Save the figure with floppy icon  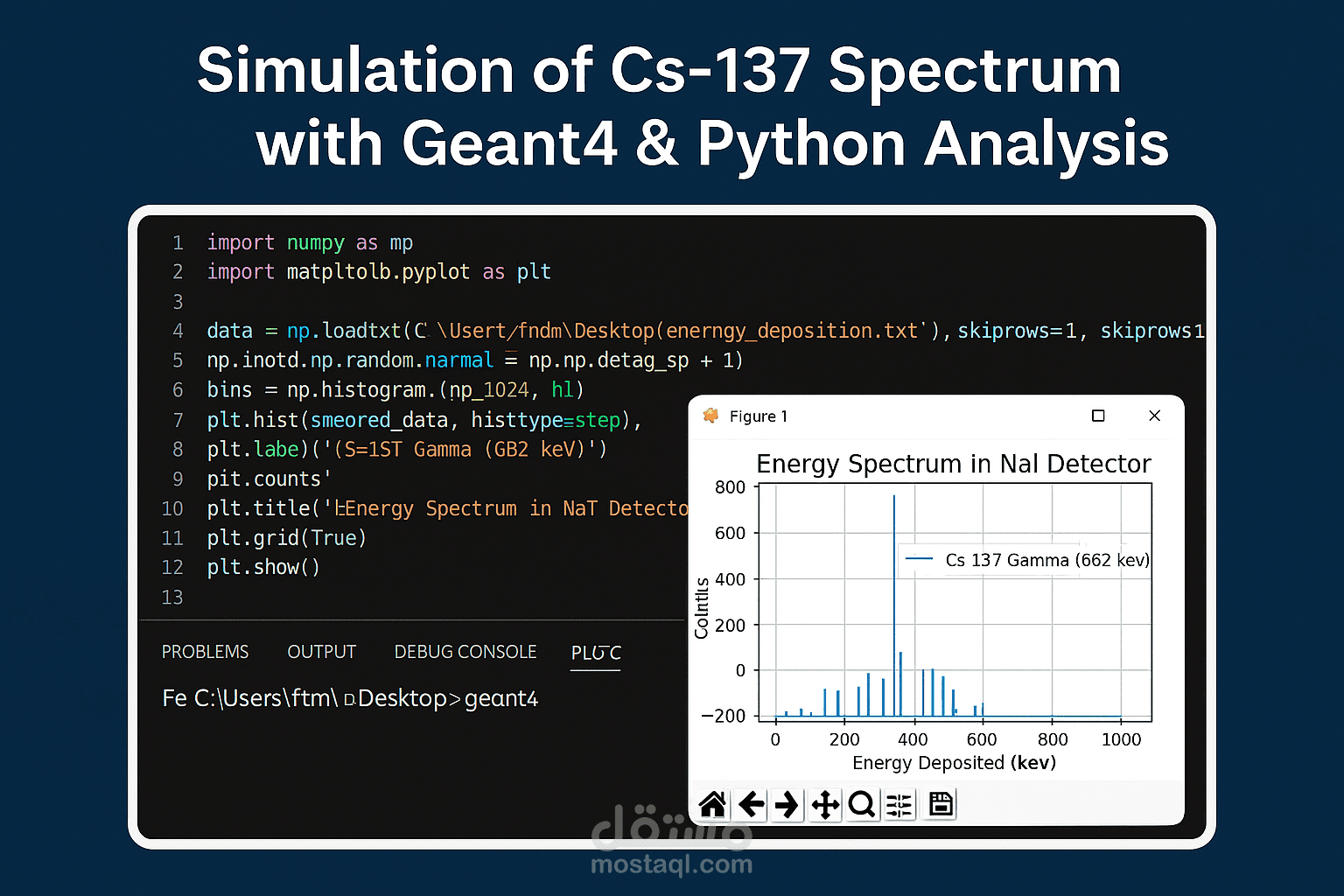pyautogui.click(x=941, y=804)
